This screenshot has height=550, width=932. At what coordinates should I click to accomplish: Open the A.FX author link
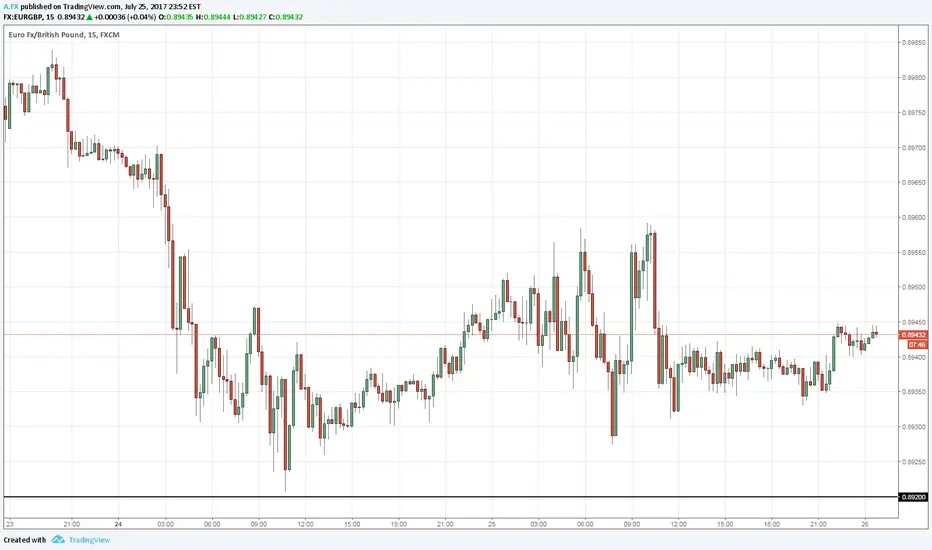(x=11, y=7)
